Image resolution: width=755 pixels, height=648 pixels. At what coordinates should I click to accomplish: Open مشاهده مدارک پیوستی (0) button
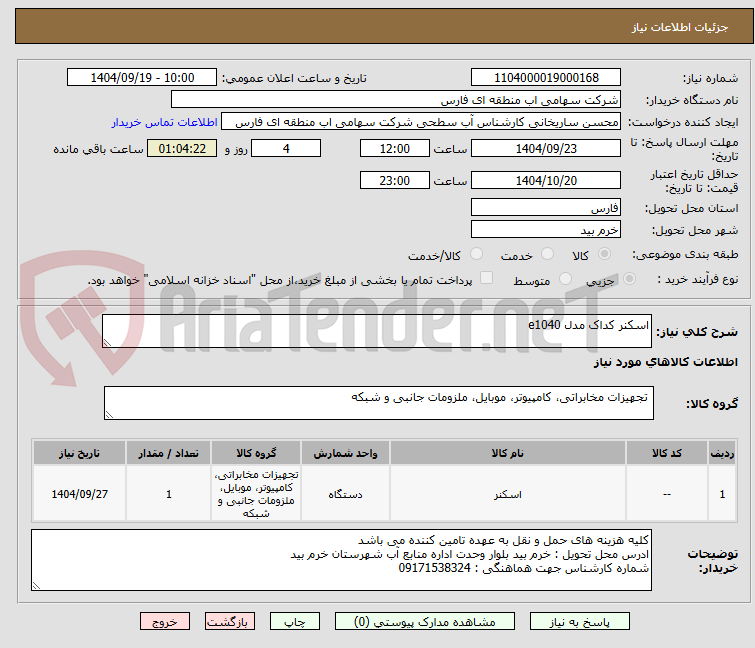coord(425,622)
